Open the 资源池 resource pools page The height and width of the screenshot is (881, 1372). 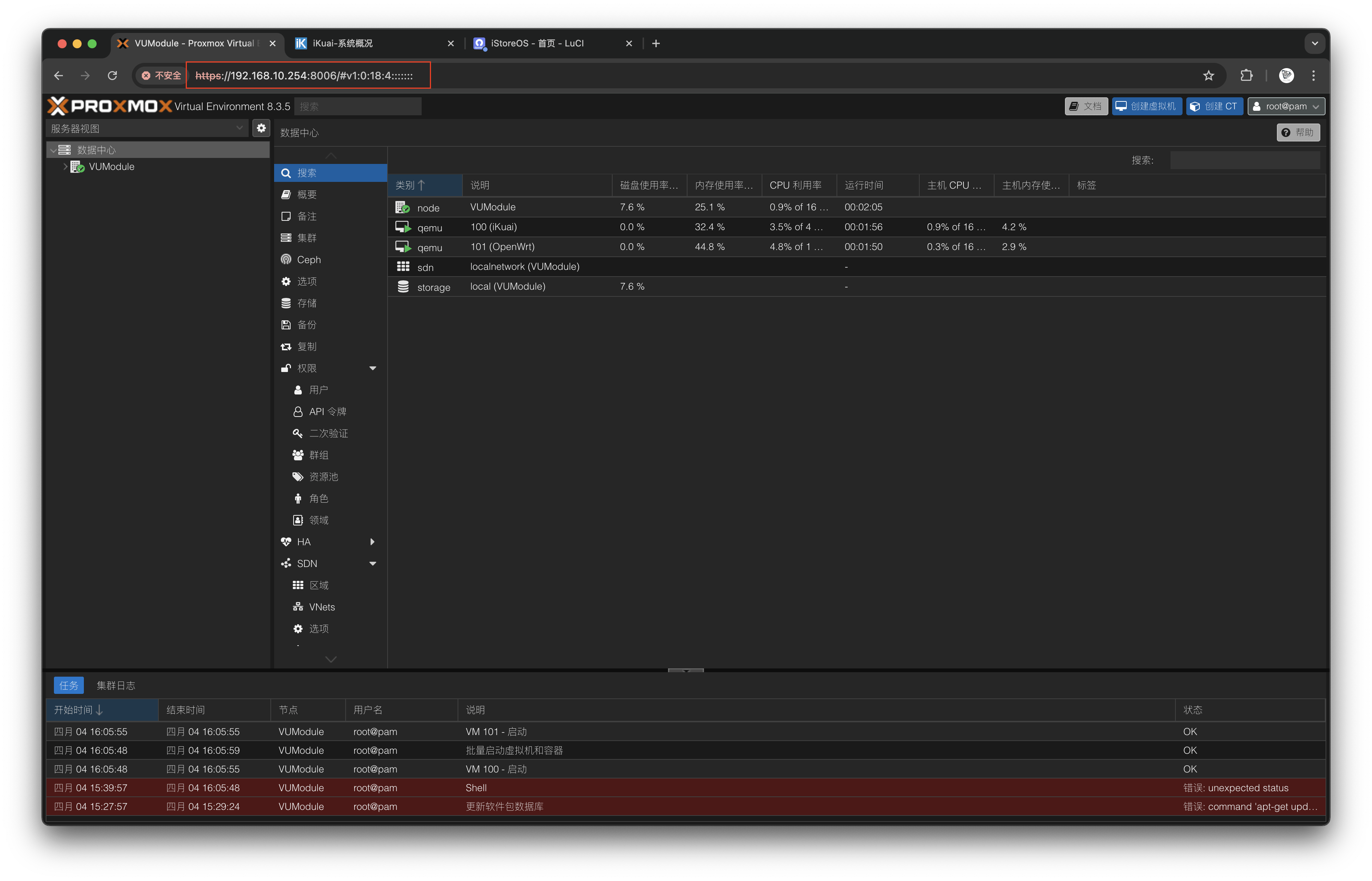(x=324, y=477)
